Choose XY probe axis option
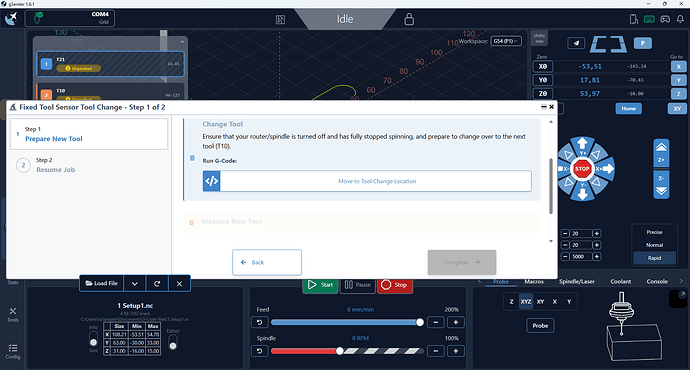The image size is (690, 370). (540, 301)
